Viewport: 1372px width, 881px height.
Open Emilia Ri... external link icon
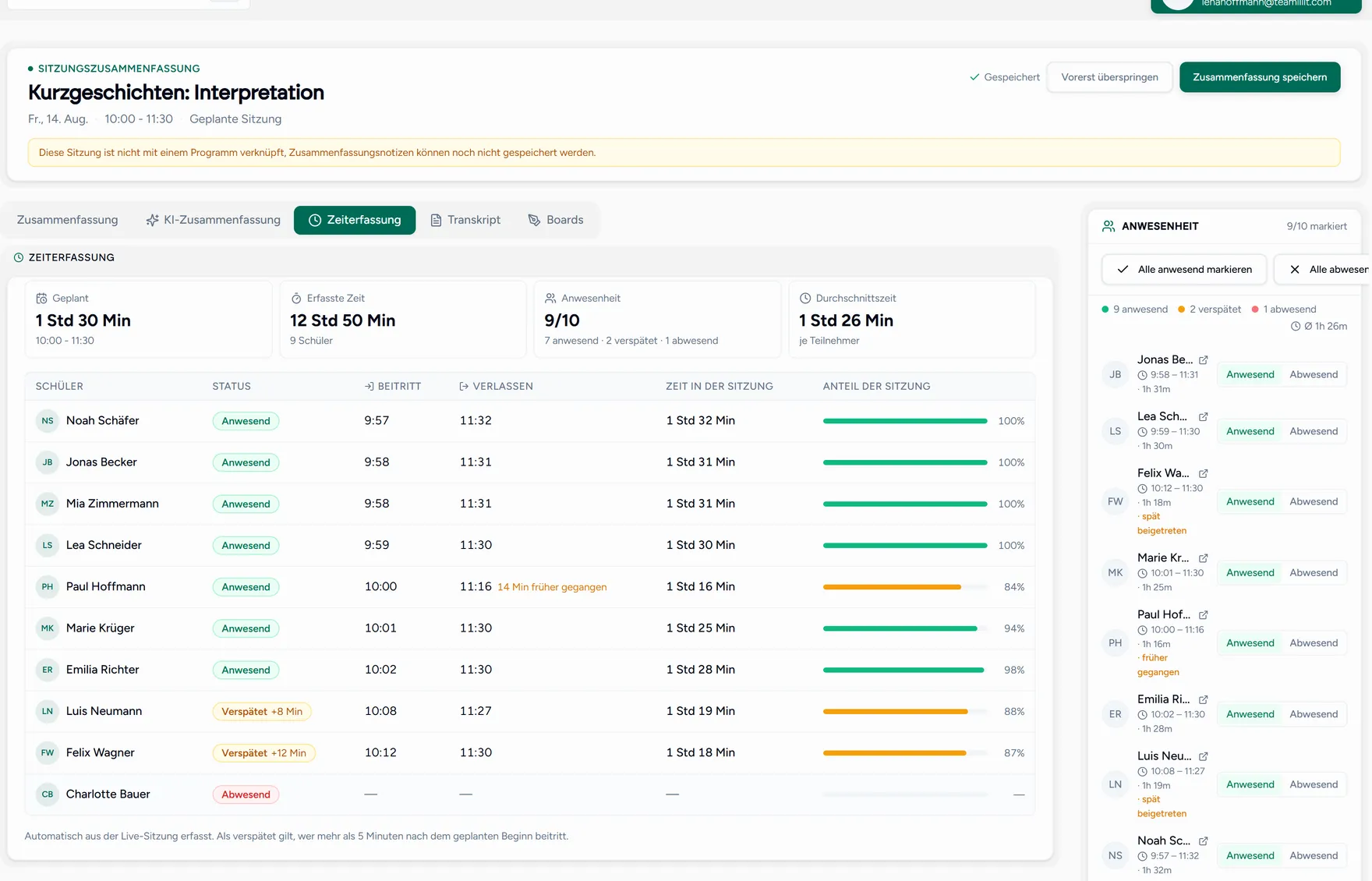1204,699
